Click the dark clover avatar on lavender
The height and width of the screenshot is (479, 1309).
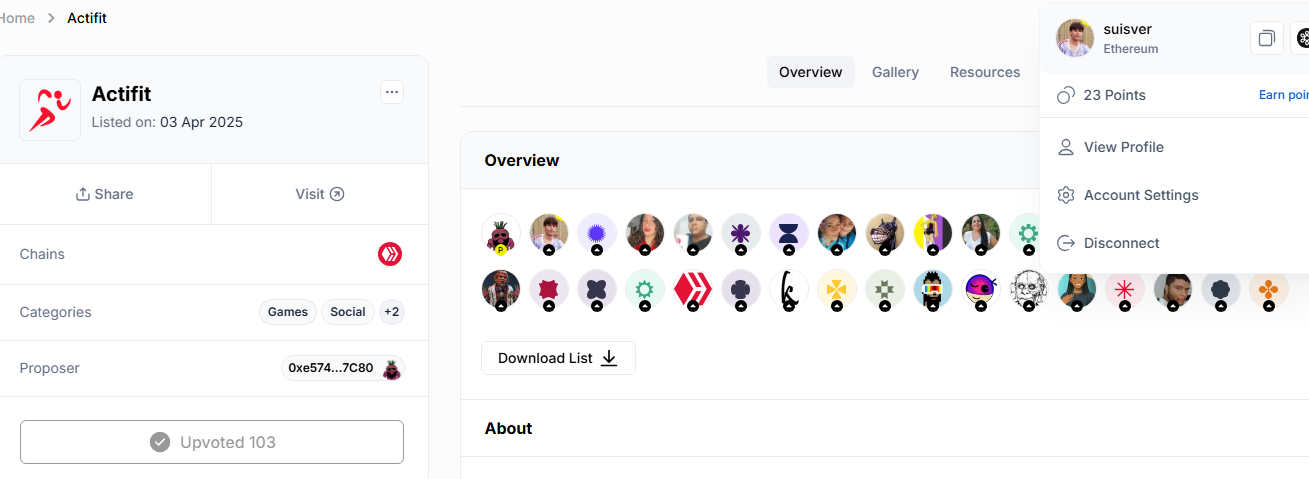pos(741,289)
